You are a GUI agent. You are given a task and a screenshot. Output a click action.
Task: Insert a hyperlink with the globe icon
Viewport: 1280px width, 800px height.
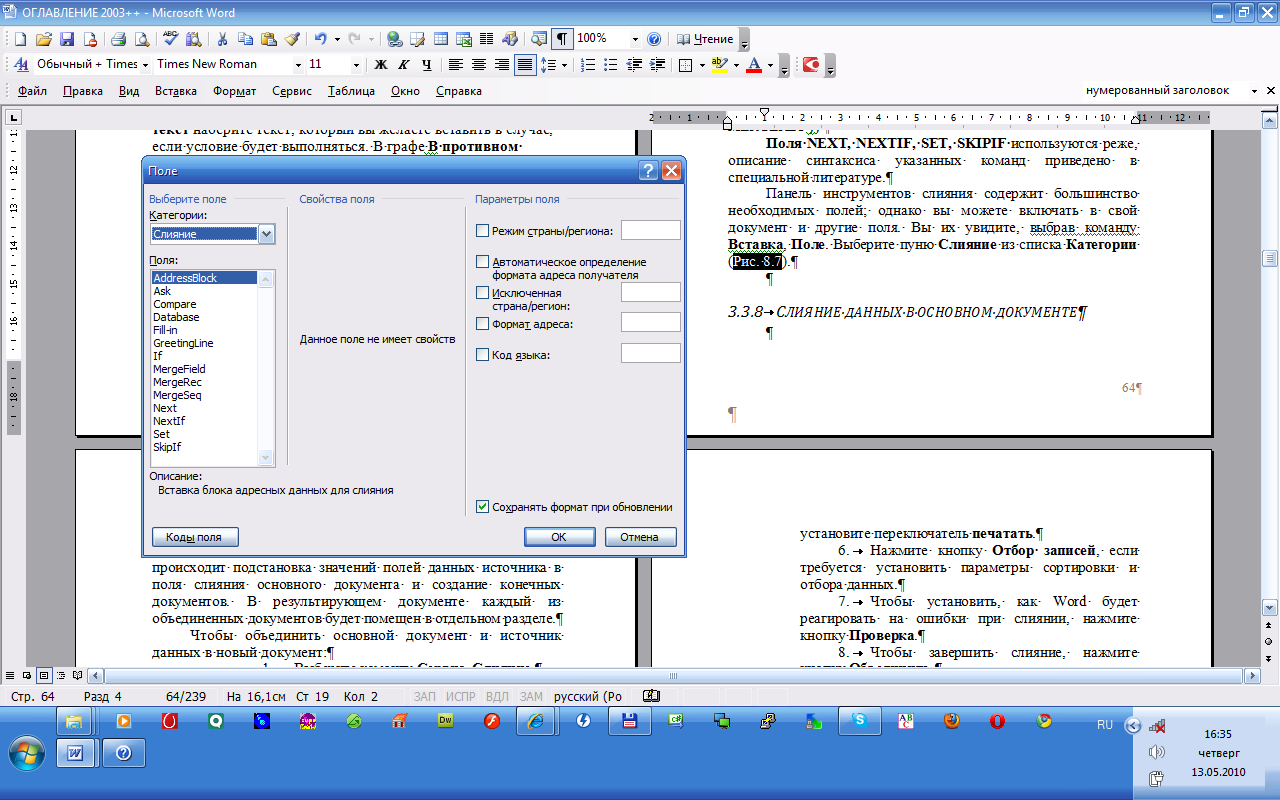click(x=394, y=39)
